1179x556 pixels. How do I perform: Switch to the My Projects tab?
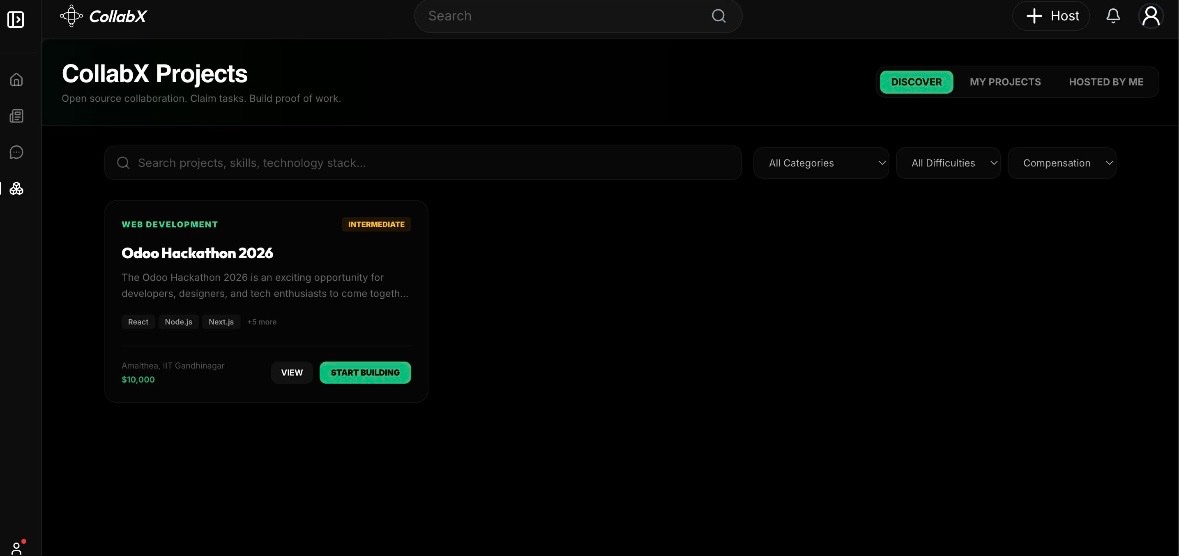(x=1005, y=82)
